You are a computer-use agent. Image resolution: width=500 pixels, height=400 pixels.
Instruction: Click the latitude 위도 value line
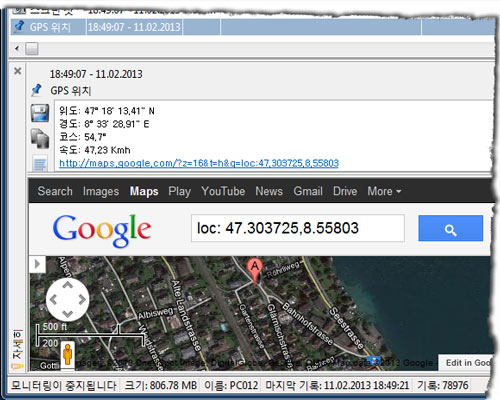click(107, 111)
